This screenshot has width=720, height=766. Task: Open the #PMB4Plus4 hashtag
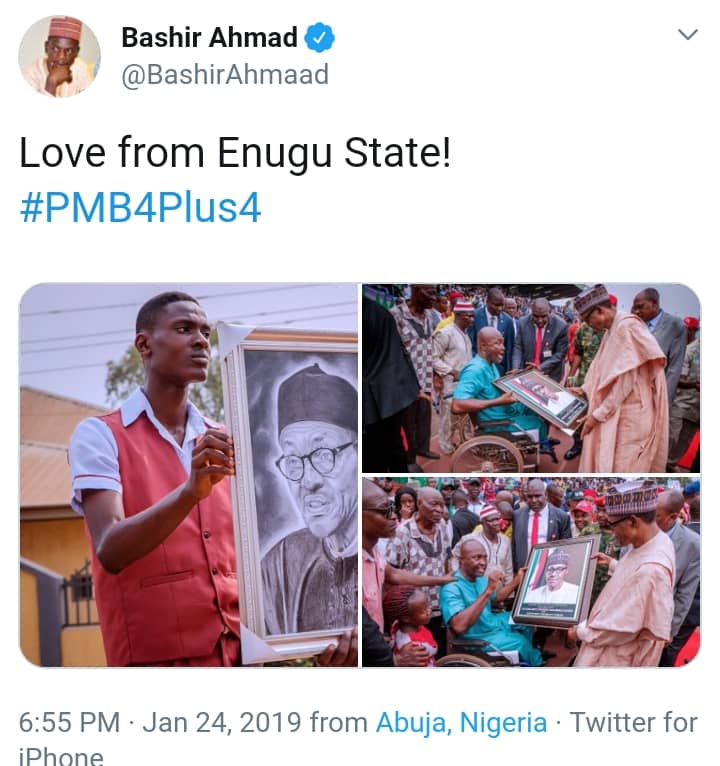coord(140,209)
